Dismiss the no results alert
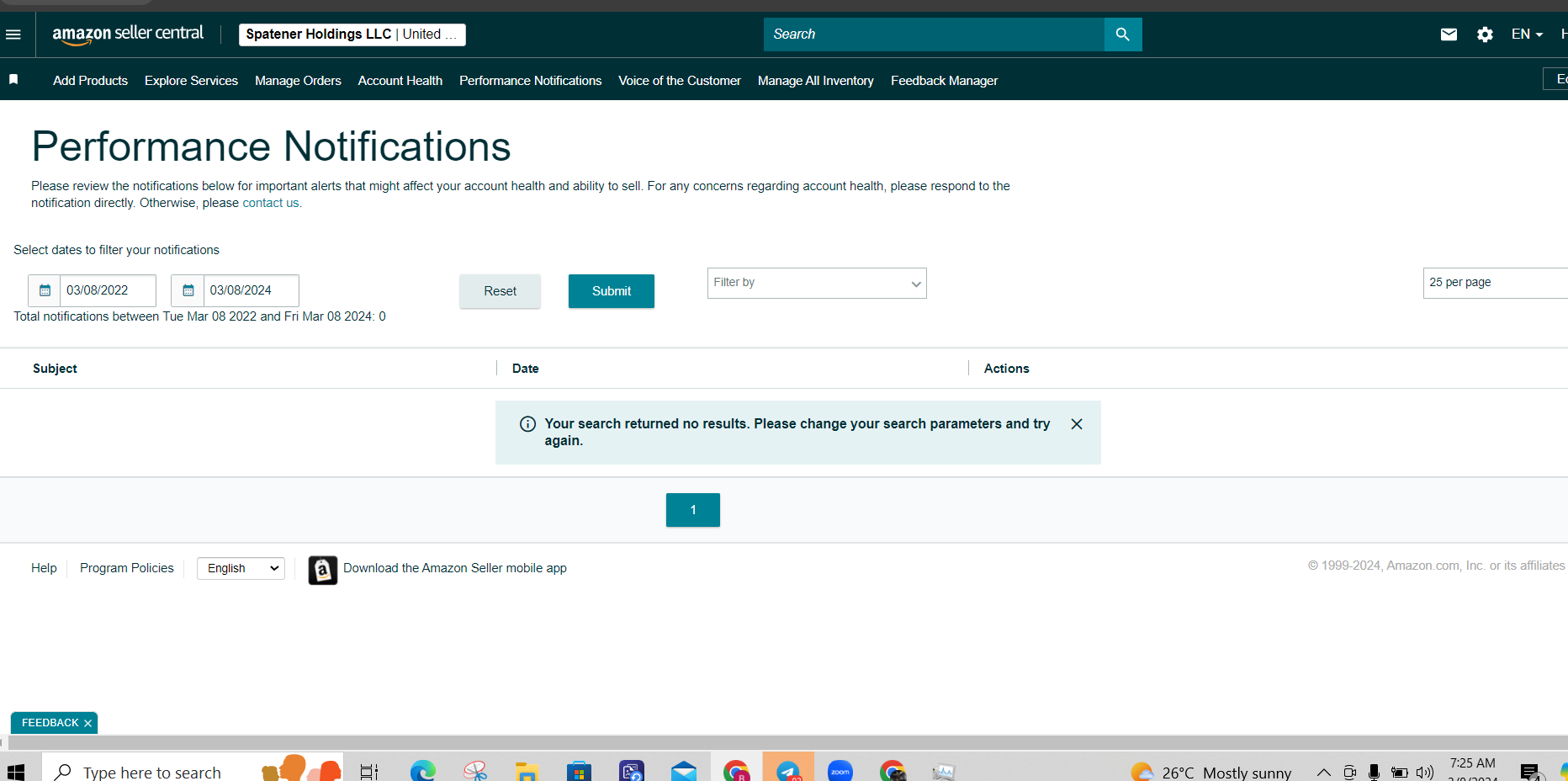 pos(1077,424)
